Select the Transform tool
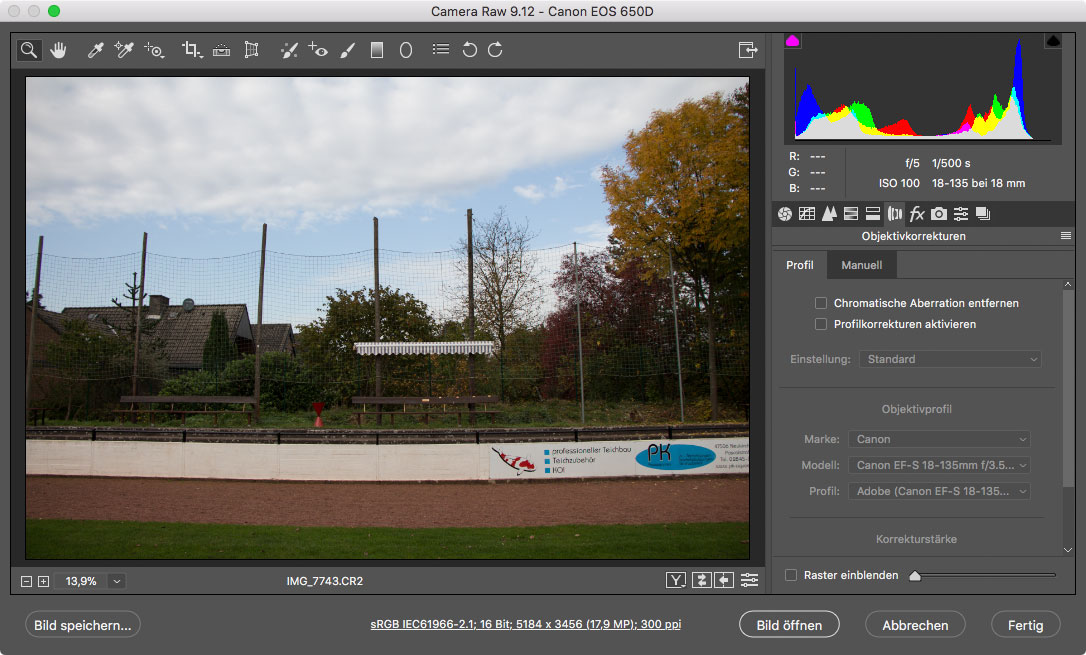Image resolution: width=1086 pixels, height=655 pixels. [251, 50]
